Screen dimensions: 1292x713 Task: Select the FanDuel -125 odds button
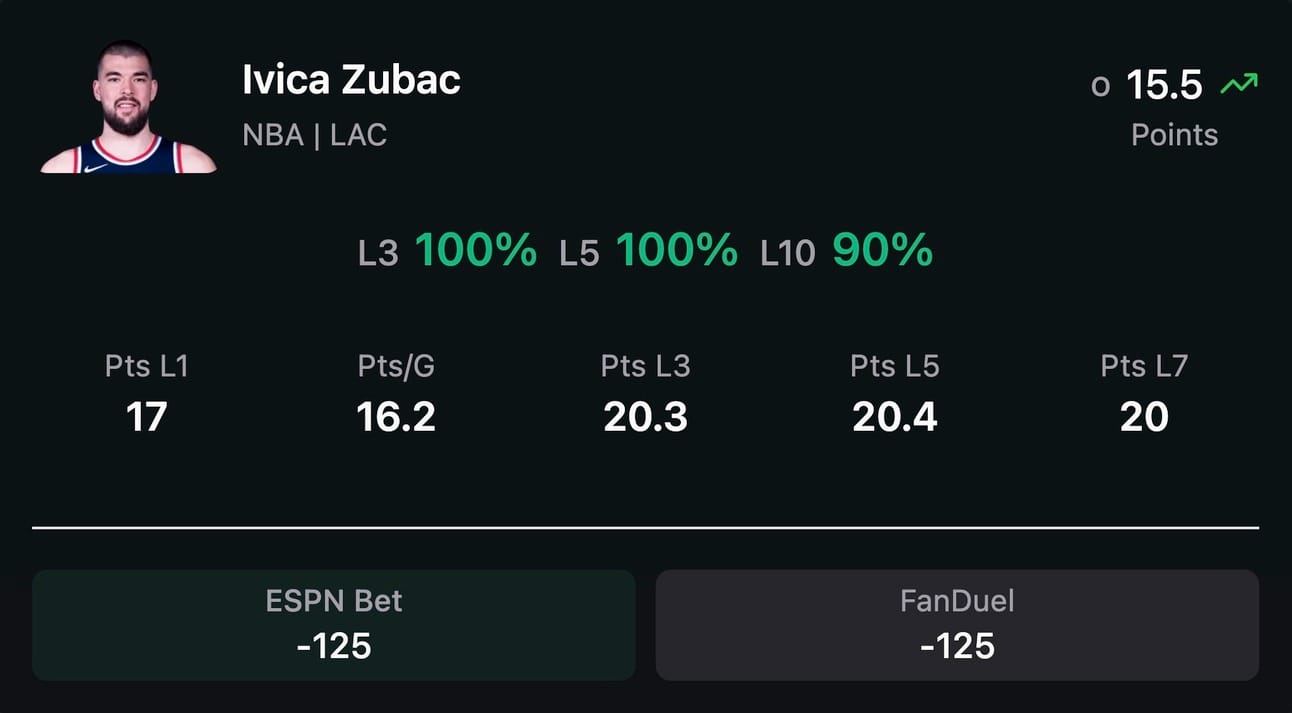957,625
